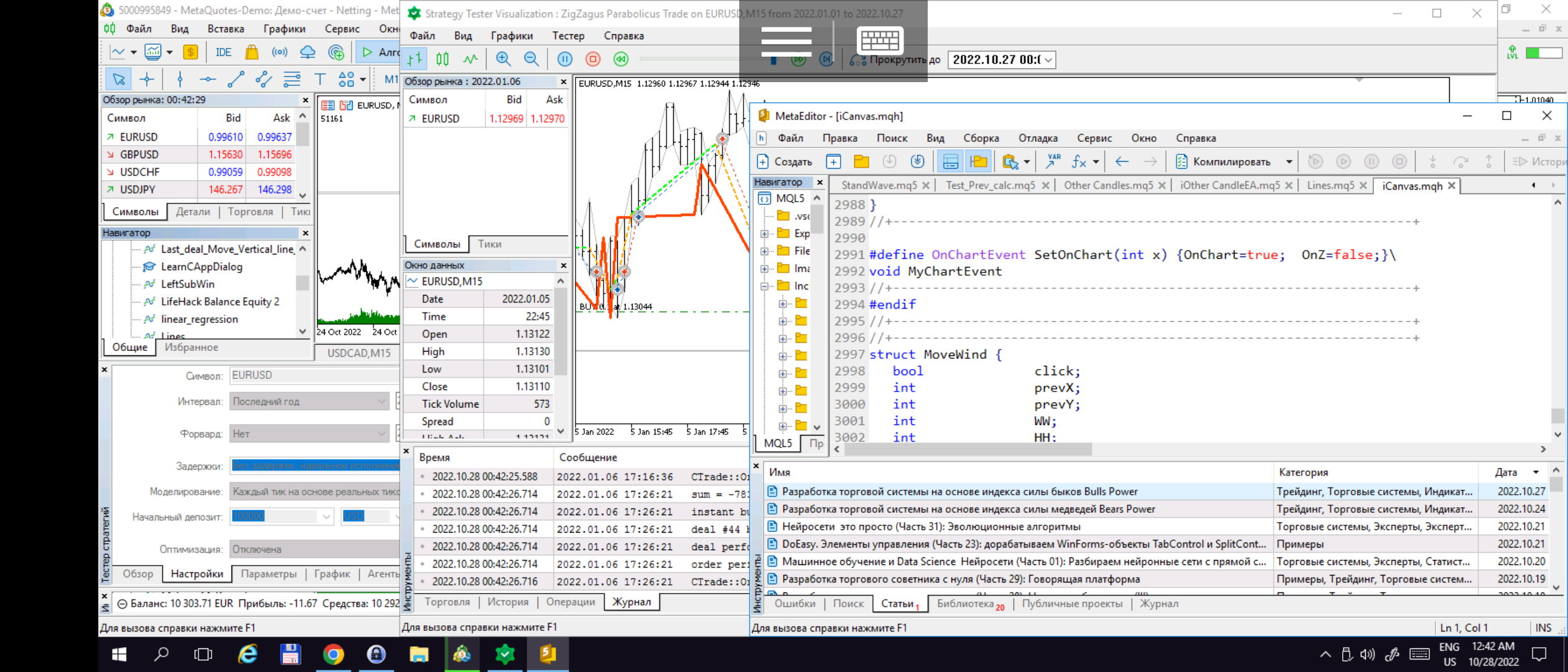This screenshot has width=1568, height=672.
Task: Switch to the Lines.mq5 editor tab
Action: 1330,185
